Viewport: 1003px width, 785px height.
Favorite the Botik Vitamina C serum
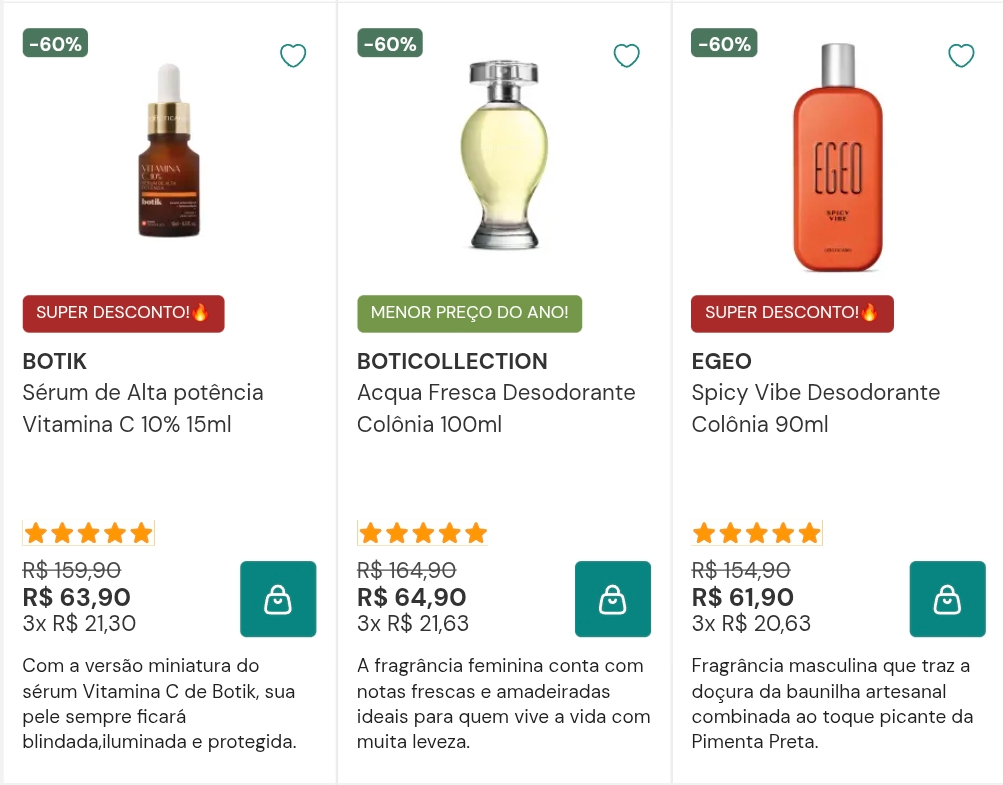[293, 56]
